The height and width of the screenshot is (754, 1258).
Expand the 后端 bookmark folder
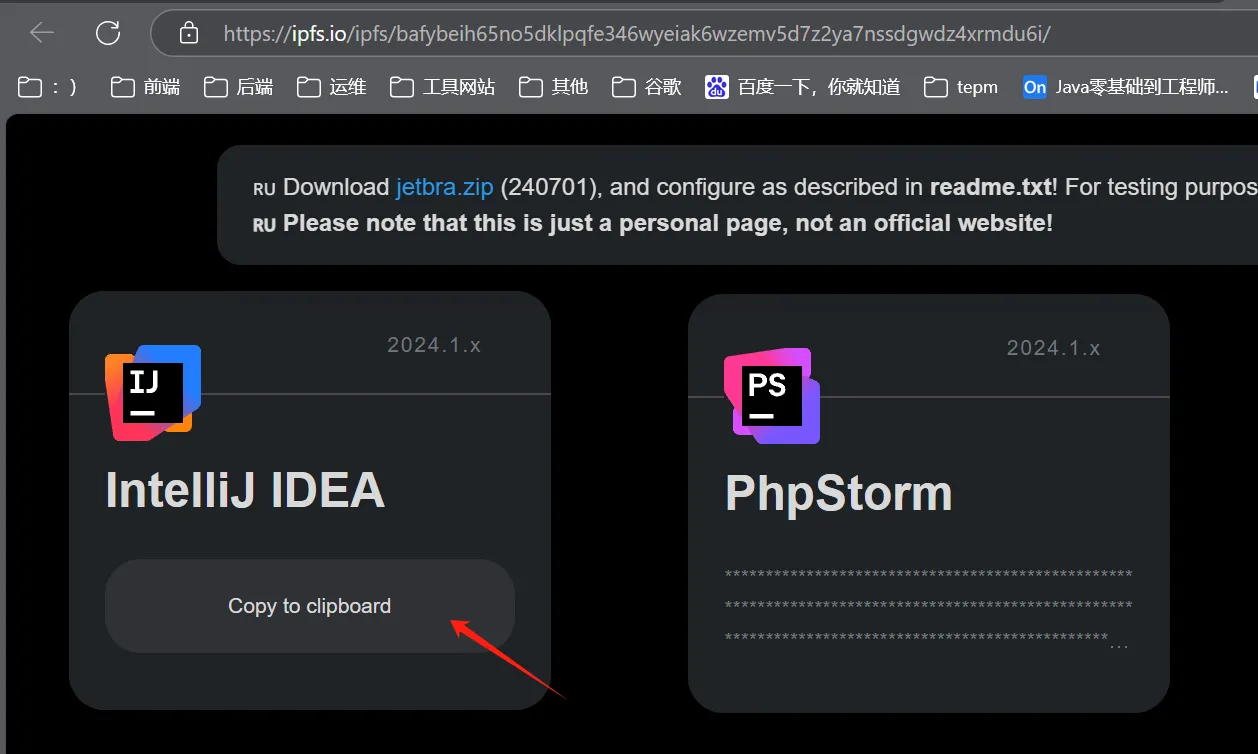[239, 87]
